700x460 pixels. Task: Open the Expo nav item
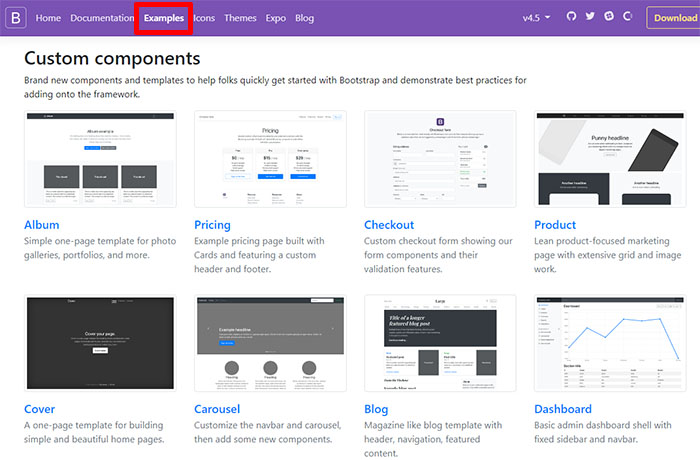point(275,18)
